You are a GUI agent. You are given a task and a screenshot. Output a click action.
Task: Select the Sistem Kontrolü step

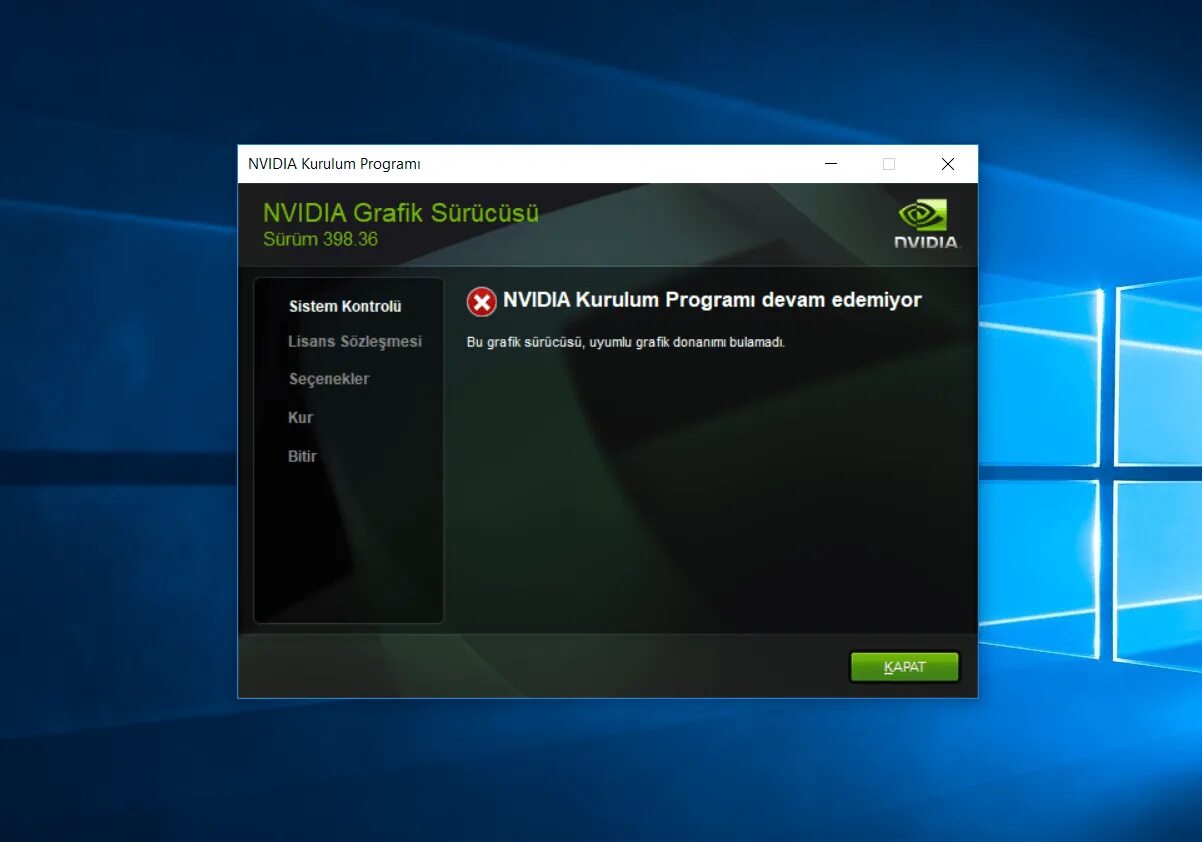(345, 307)
